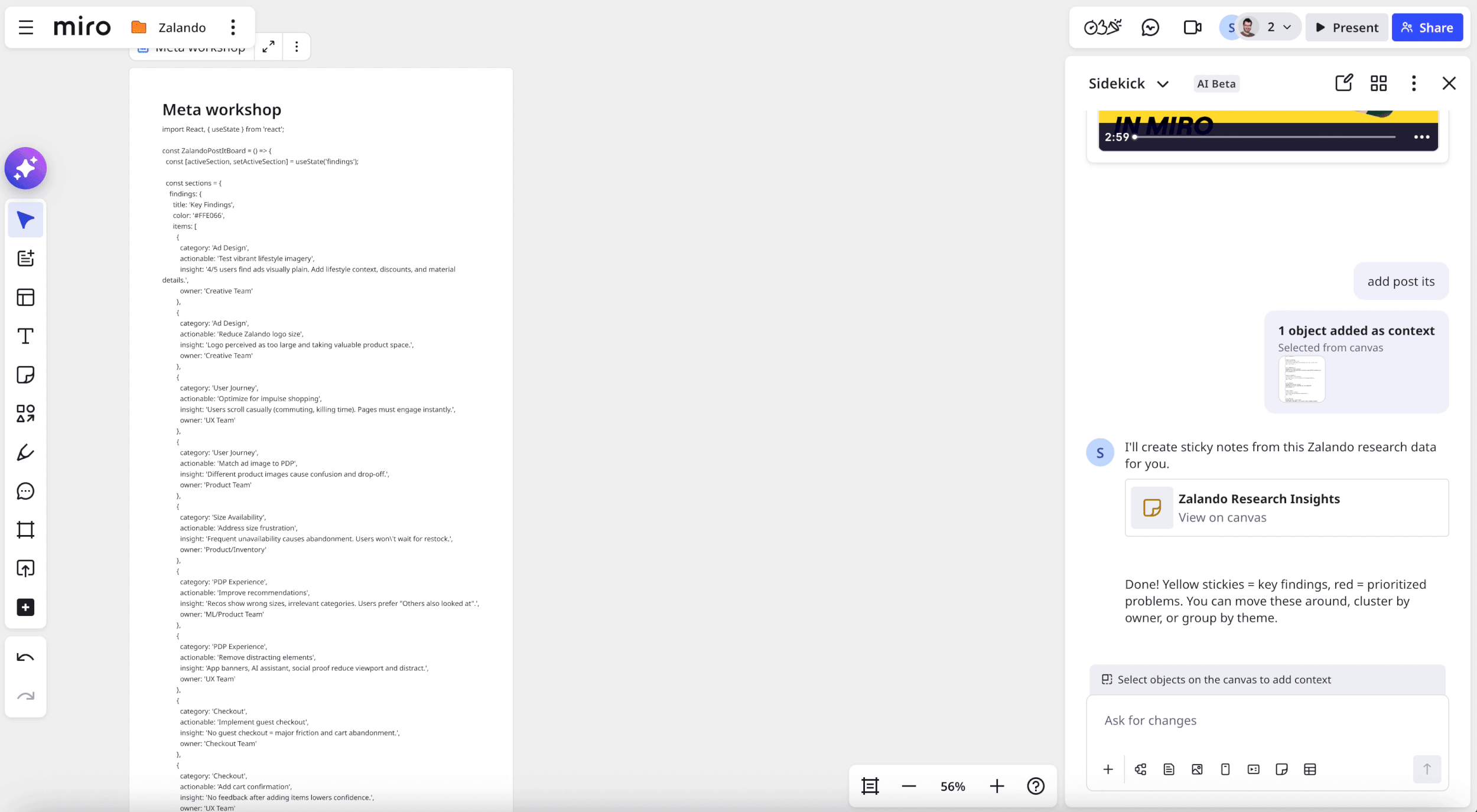The width and height of the screenshot is (1477, 812).
Task: Open Sidekick panel more options
Action: [x=1413, y=83]
